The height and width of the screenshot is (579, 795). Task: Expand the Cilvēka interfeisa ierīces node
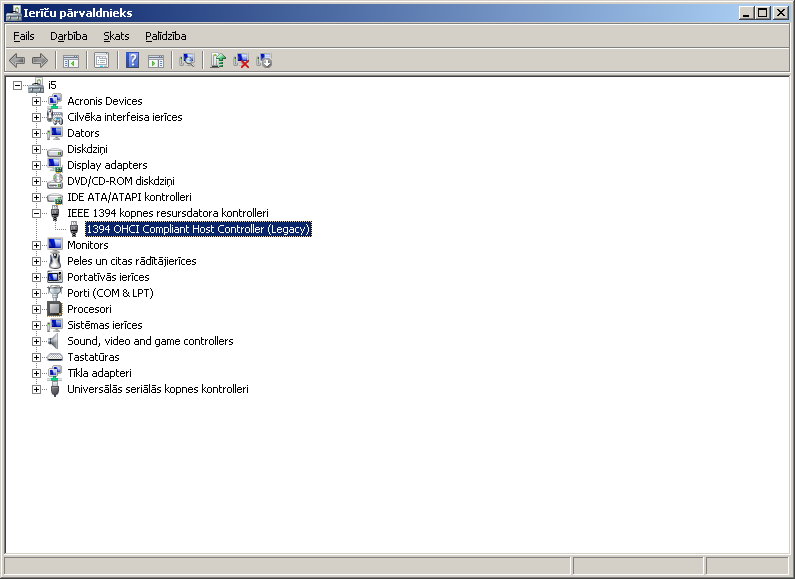click(37, 117)
